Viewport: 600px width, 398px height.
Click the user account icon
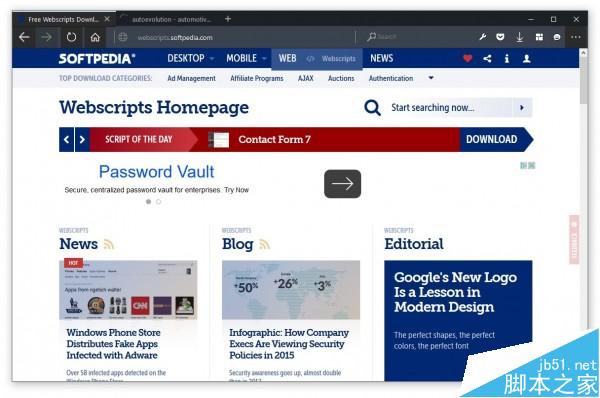click(527, 59)
